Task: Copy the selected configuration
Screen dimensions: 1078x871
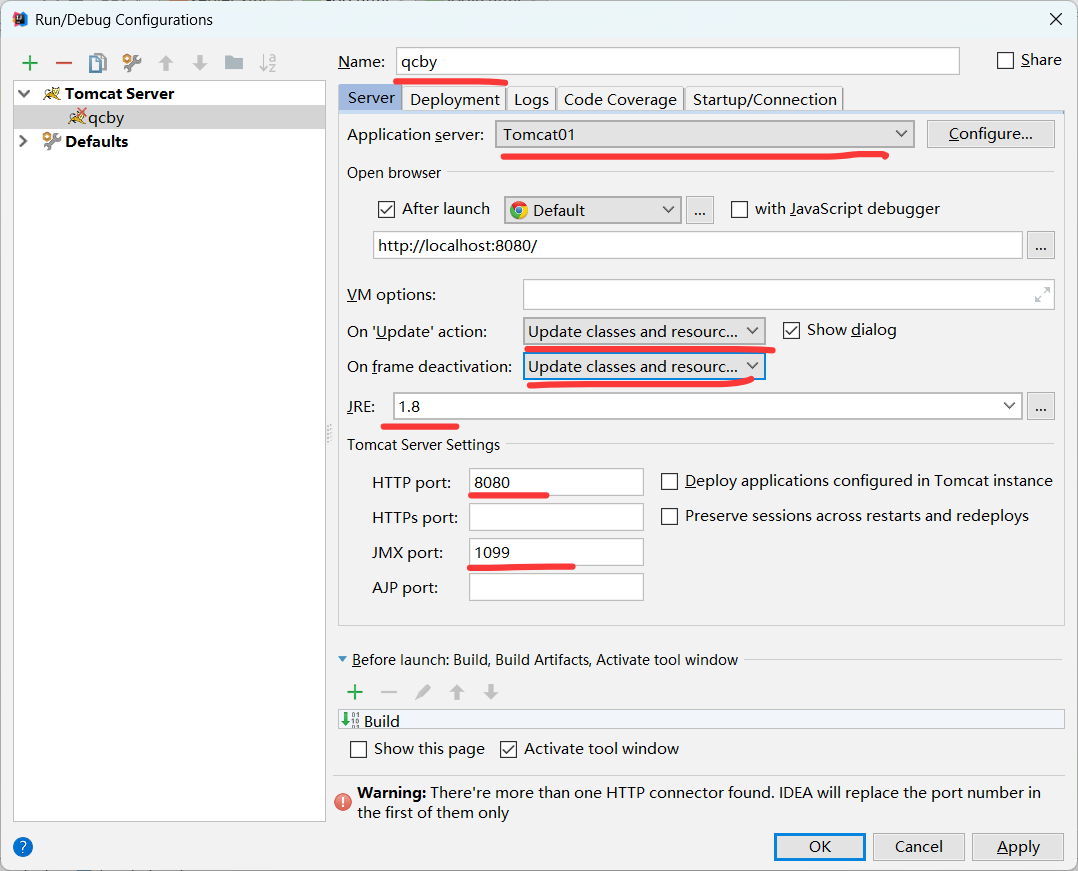Action: (x=98, y=63)
